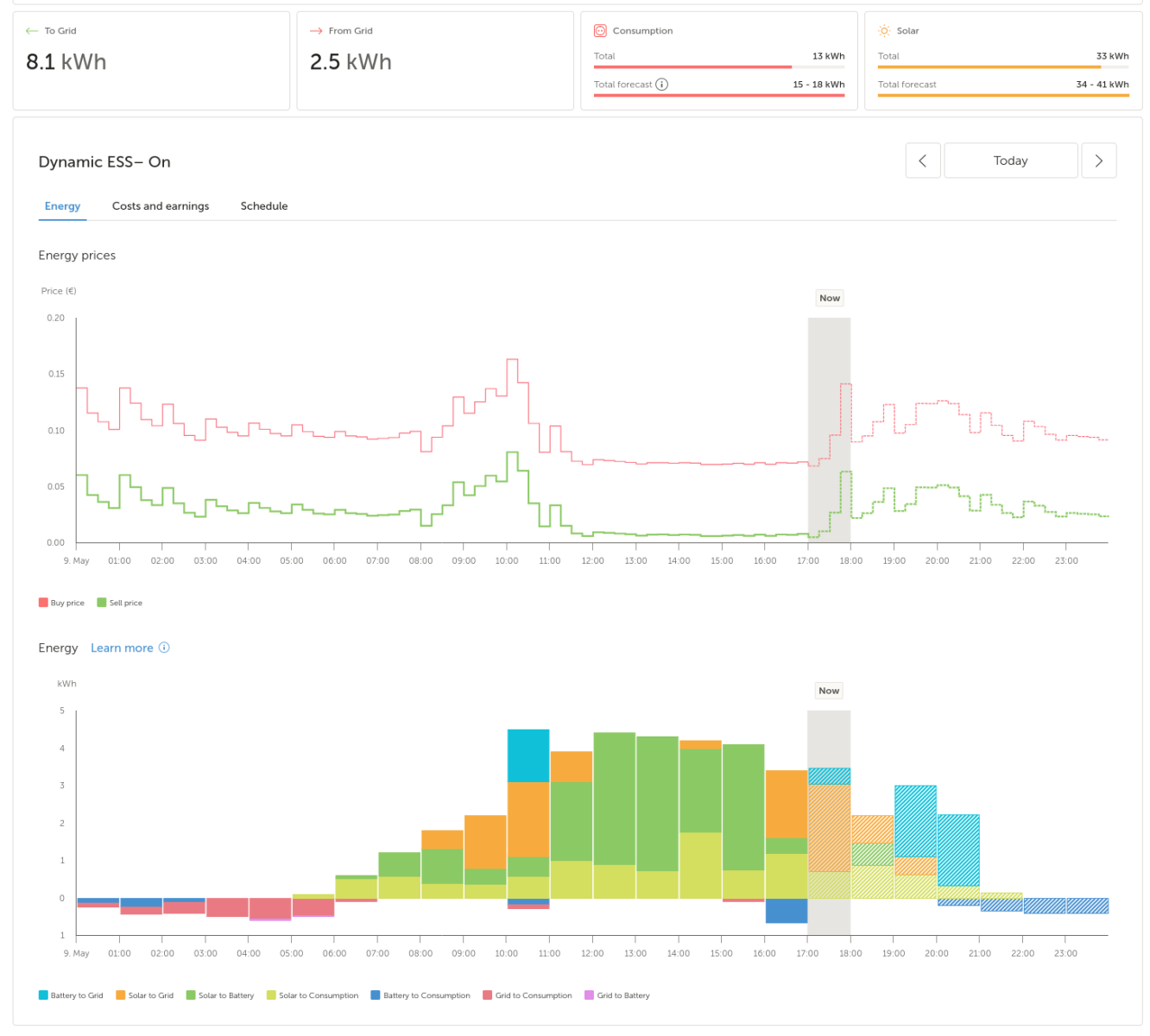Open the Today date selector
1150x1036 pixels.
pos(1011,161)
